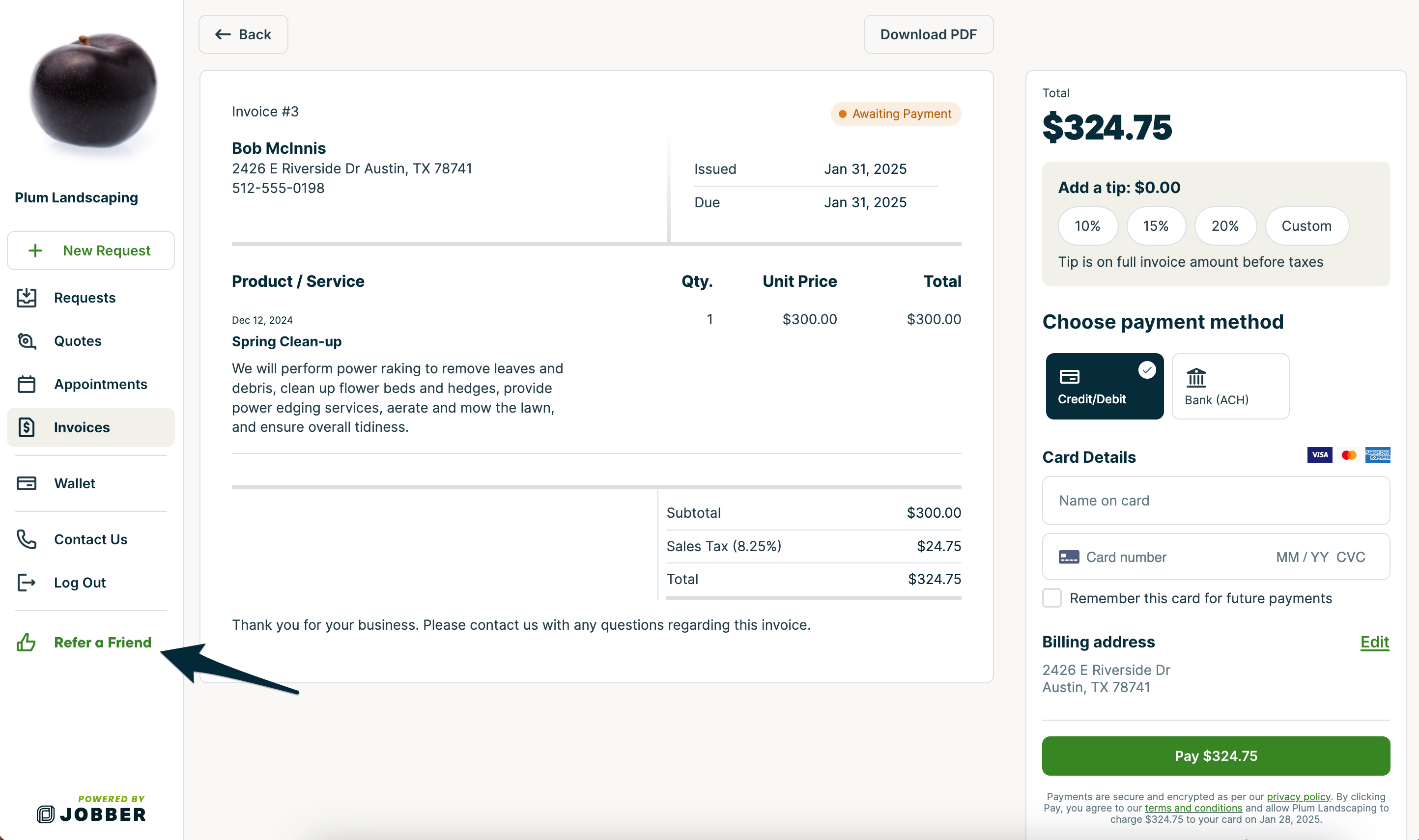Open Wallet via its card icon
This screenshot has width=1419, height=840.
click(x=27, y=483)
